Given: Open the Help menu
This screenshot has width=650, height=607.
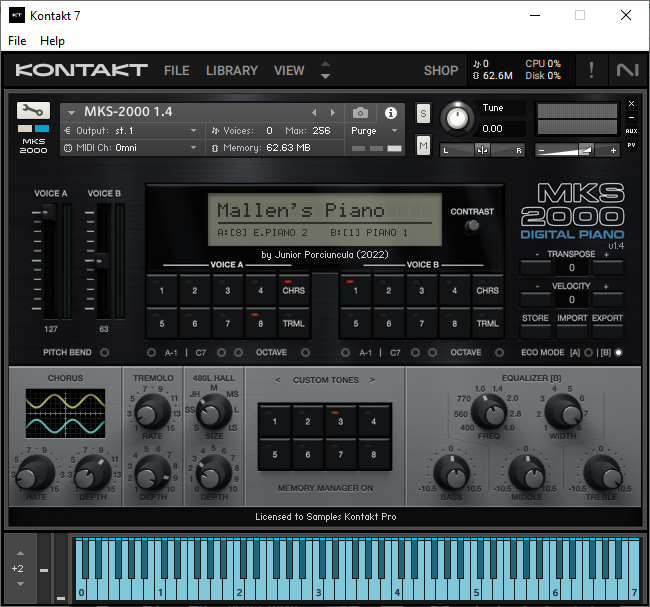Looking at the screenshot, I should (52, 41).
